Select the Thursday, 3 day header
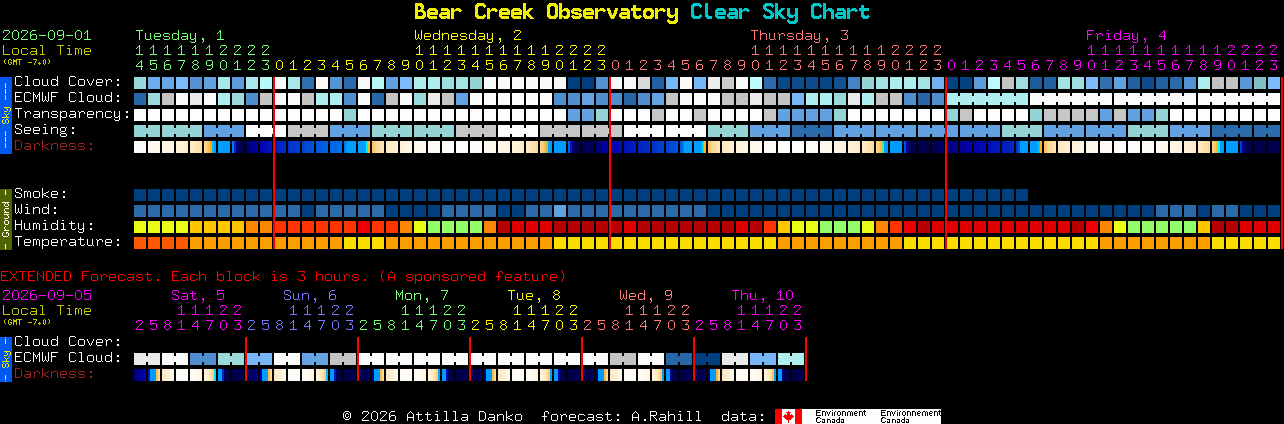The height and width of the screenshot is (424, 1284). pyautogui.click(x=800, y=35)
